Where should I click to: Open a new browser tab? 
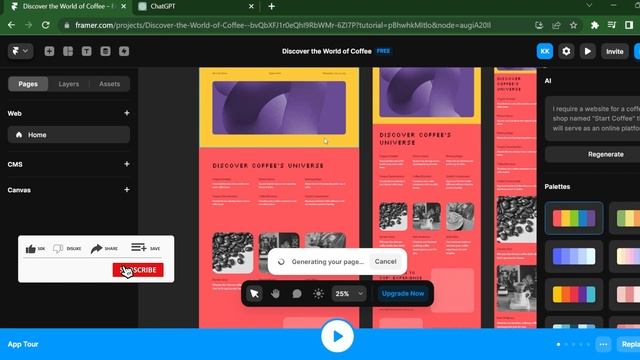tap(271, 7)
